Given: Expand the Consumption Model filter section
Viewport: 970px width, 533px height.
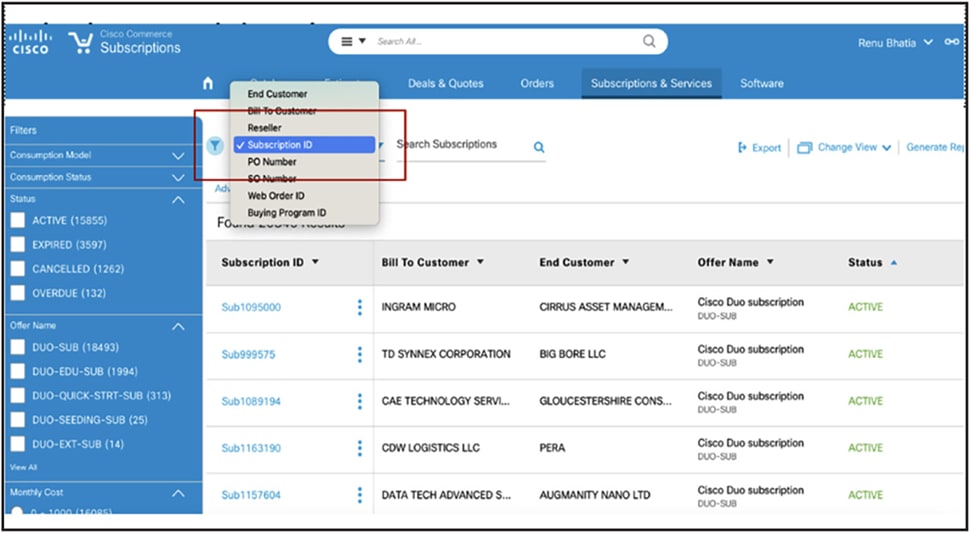Looking at the screenshot, I should click(178, 156).
